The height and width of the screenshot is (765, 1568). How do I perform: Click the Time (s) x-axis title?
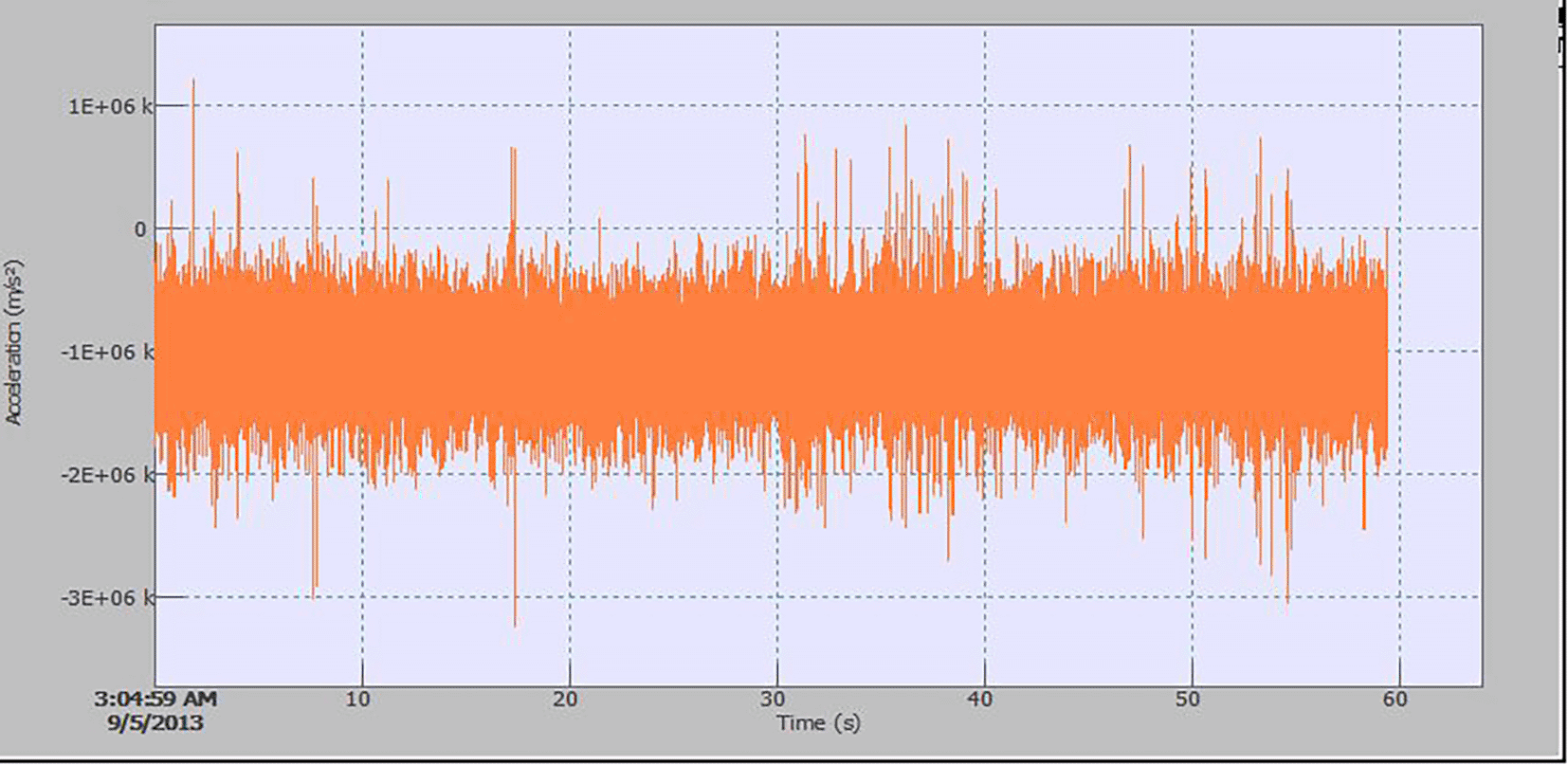[x=818, y=723]
